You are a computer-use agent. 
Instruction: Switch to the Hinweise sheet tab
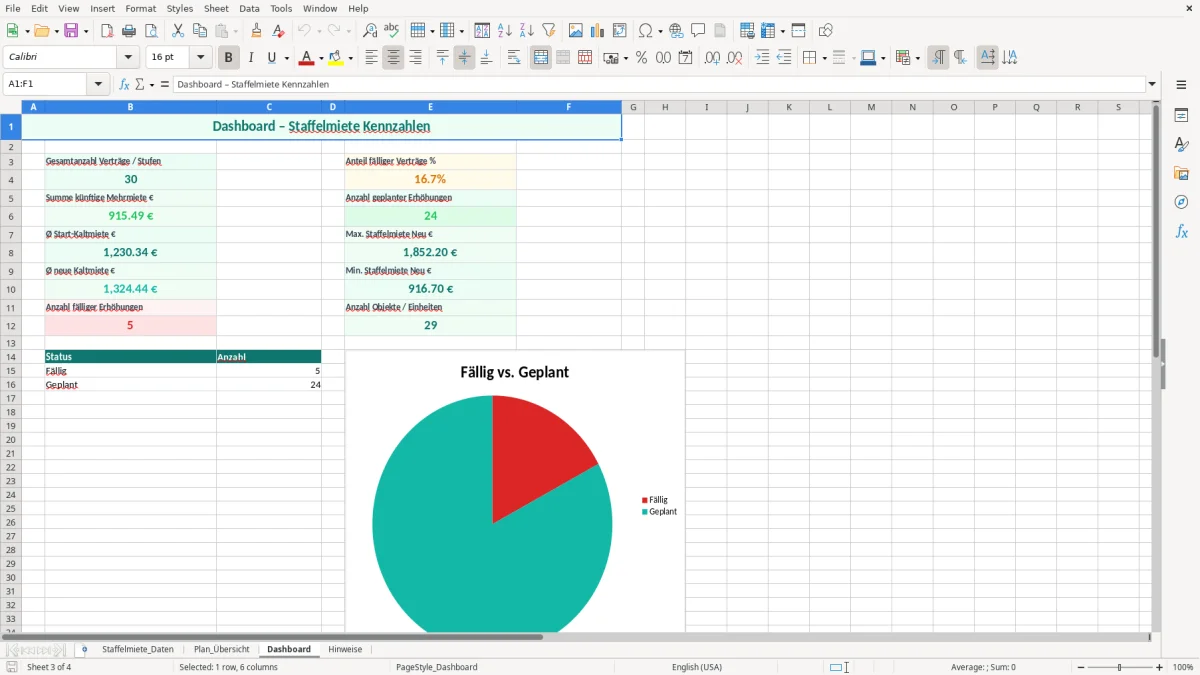coord(345,650)
